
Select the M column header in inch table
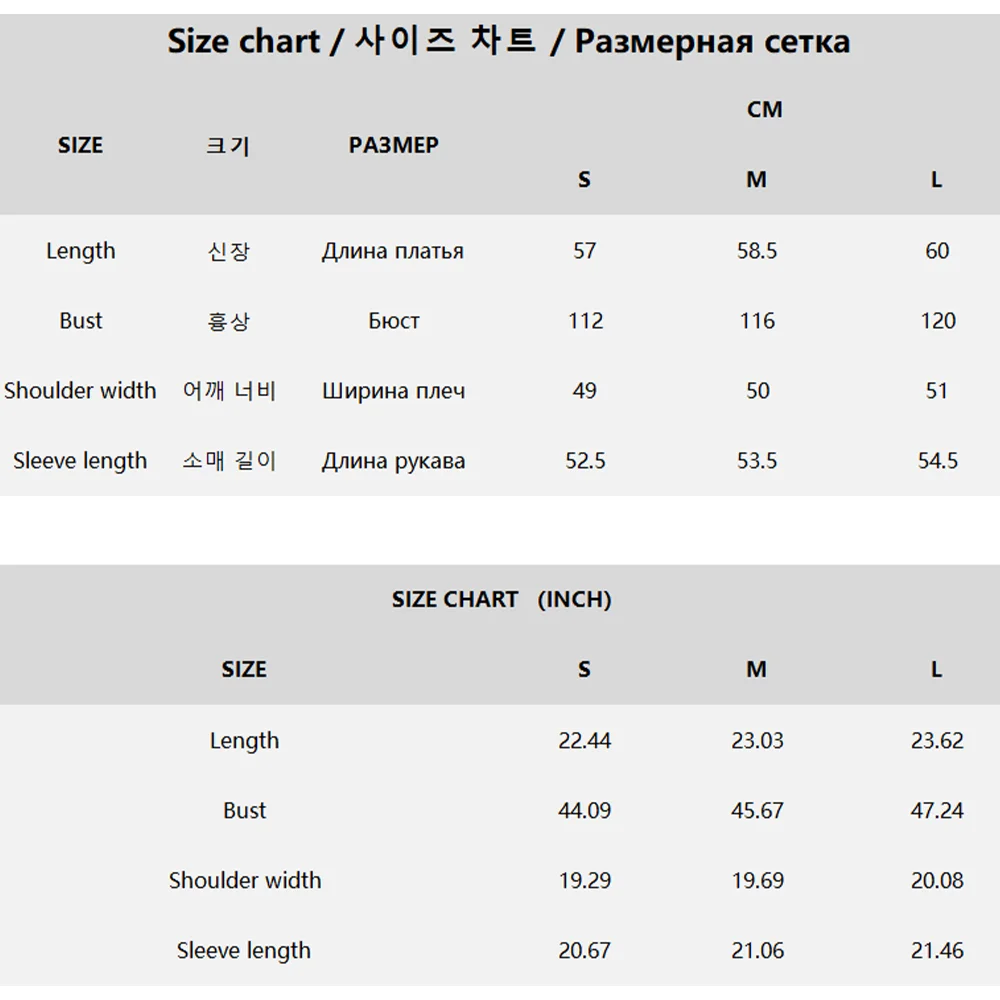756,670
